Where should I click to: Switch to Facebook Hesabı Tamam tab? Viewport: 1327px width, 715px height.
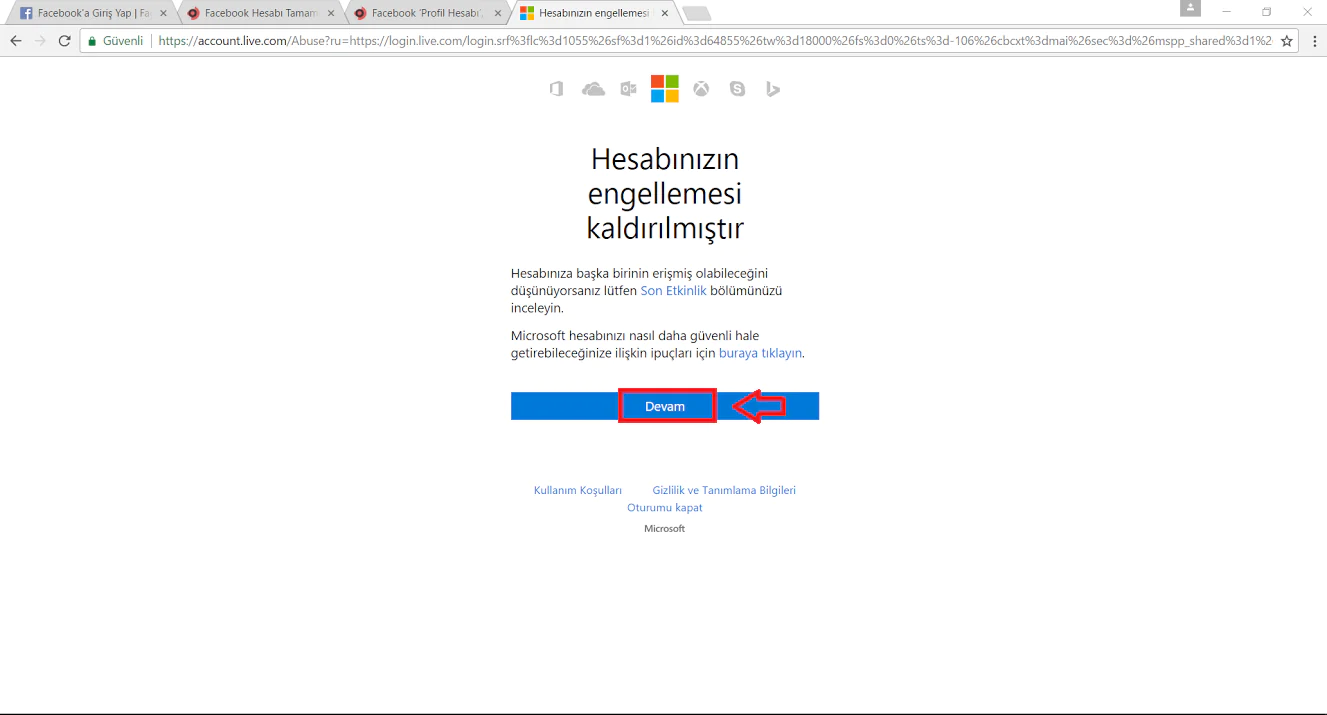260,13
